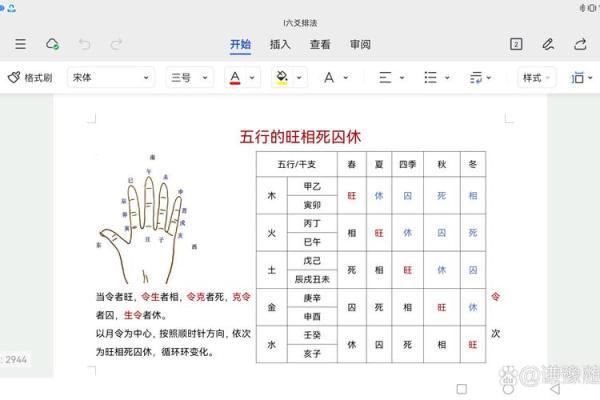Switch to the 开始 tab
Viewport: 600px width, 400px height.
(240, 44)
